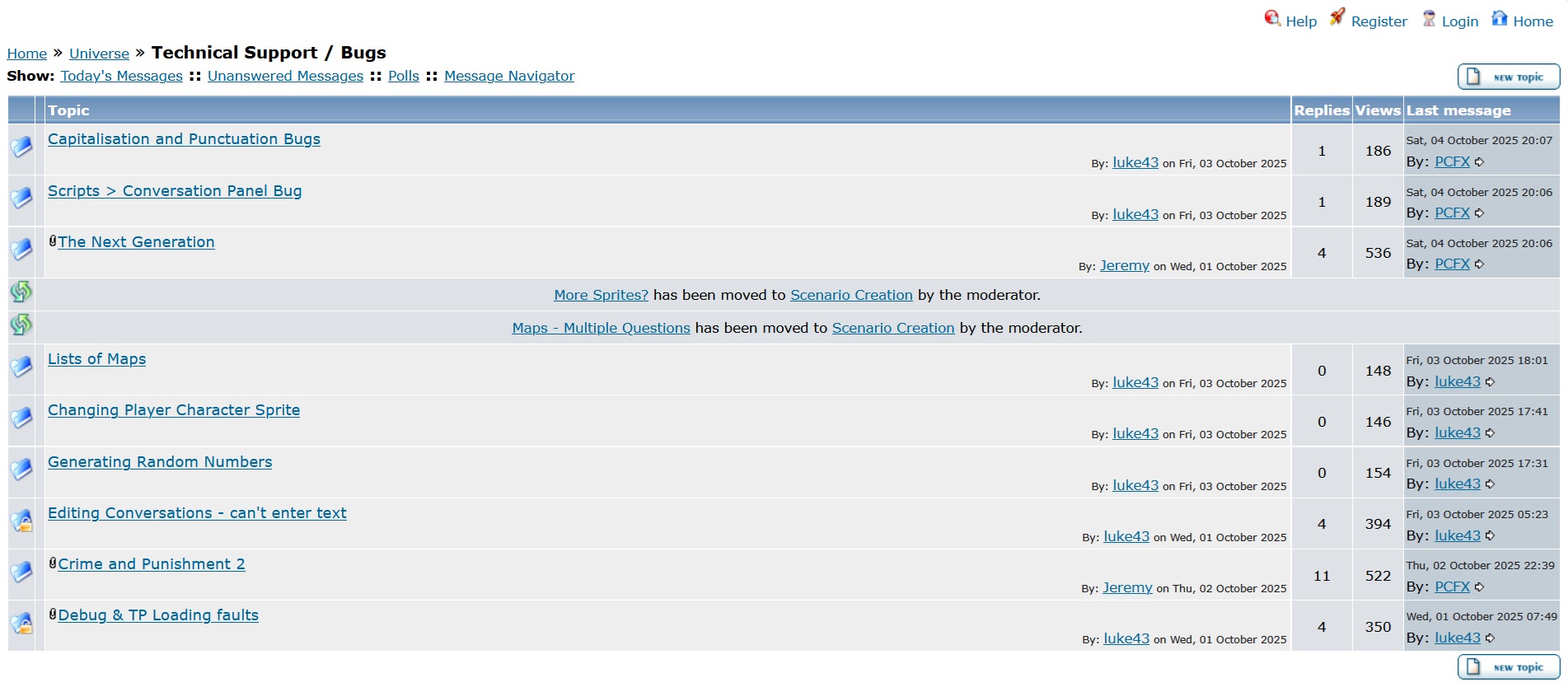The image size is (1568, 687).
Task: Open the Message Navigator
Action: coord(509,76)
